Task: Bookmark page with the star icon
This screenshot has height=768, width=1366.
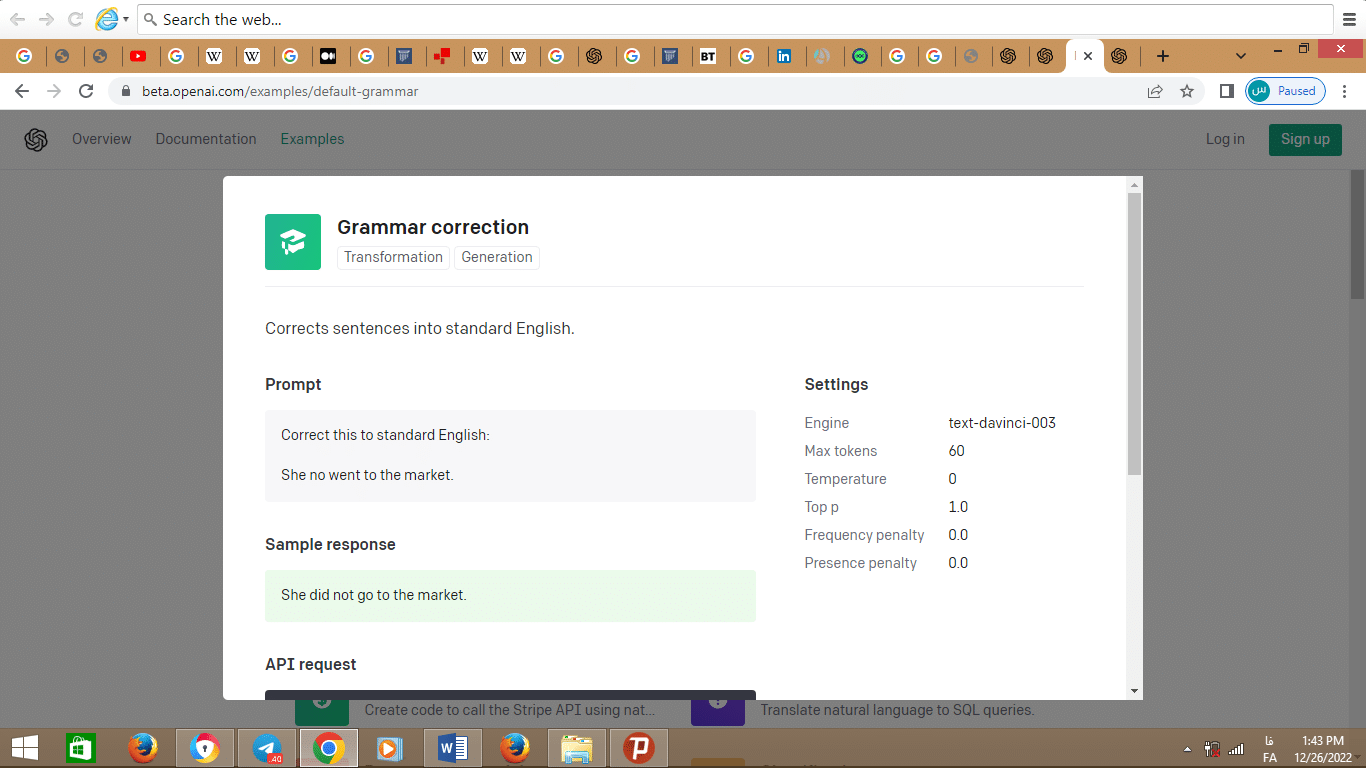Action: click(1187, 91)
